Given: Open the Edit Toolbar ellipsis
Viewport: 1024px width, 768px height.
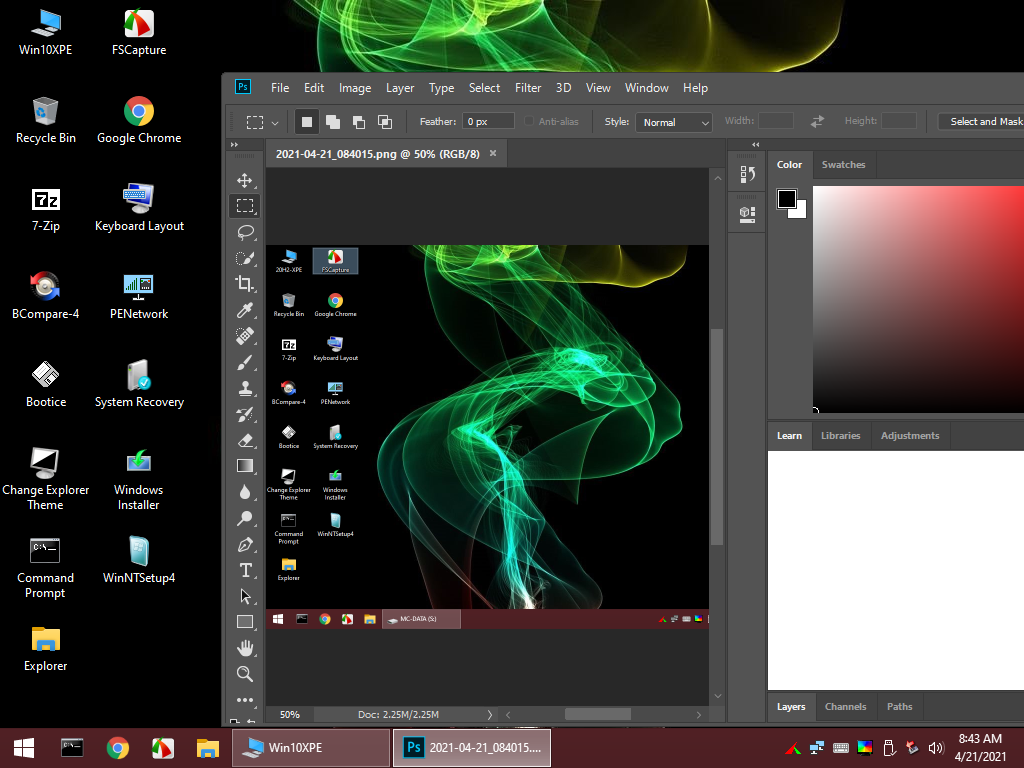Looking at the screenshot, I should tap(245, 700).
